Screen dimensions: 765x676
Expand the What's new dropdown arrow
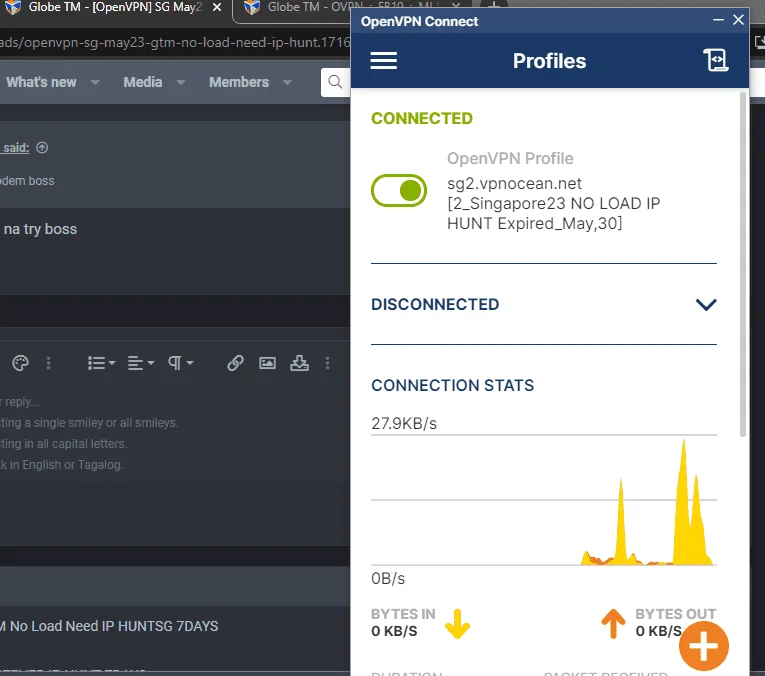coord(95,82)
